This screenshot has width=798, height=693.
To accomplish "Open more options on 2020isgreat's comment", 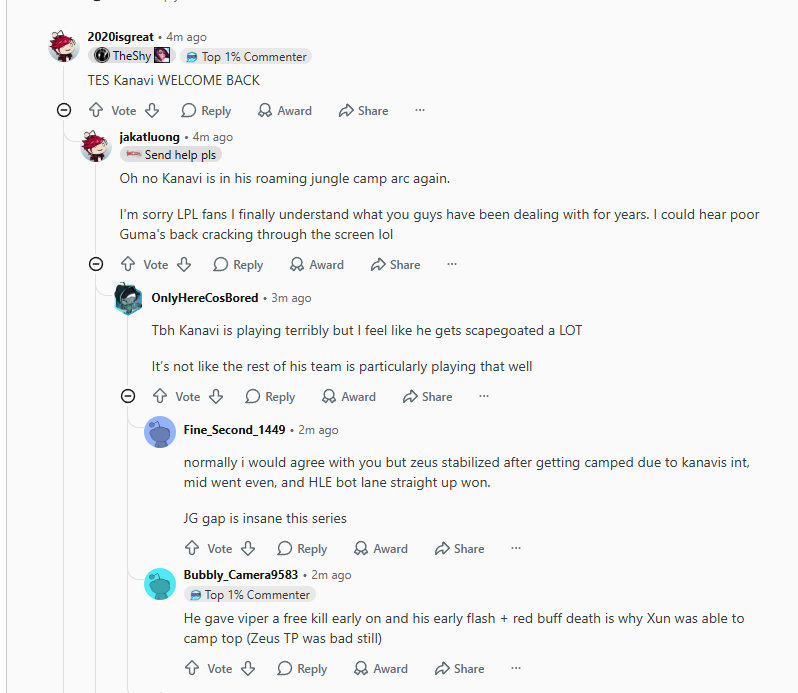I will tap(420, 110).
